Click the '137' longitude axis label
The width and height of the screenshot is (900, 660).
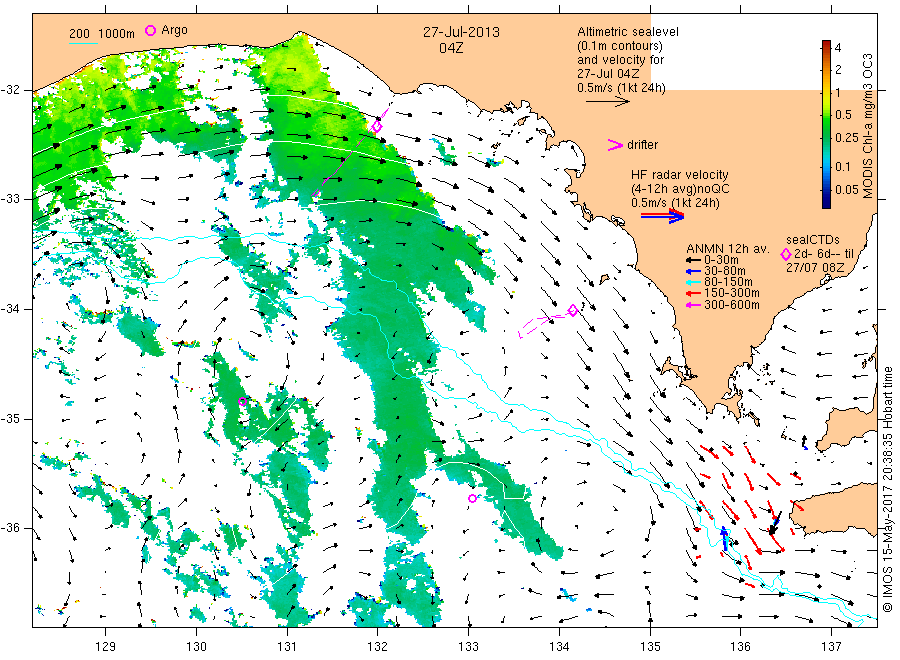tap(831, 647)
